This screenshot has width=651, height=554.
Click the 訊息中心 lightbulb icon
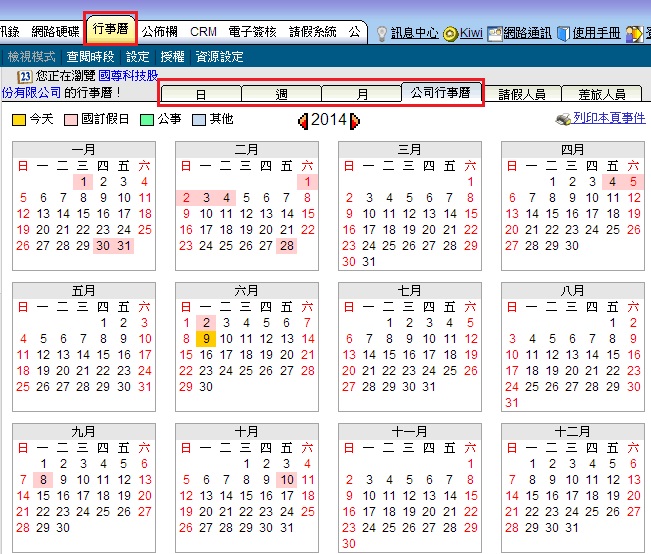[x=381, y=33]
